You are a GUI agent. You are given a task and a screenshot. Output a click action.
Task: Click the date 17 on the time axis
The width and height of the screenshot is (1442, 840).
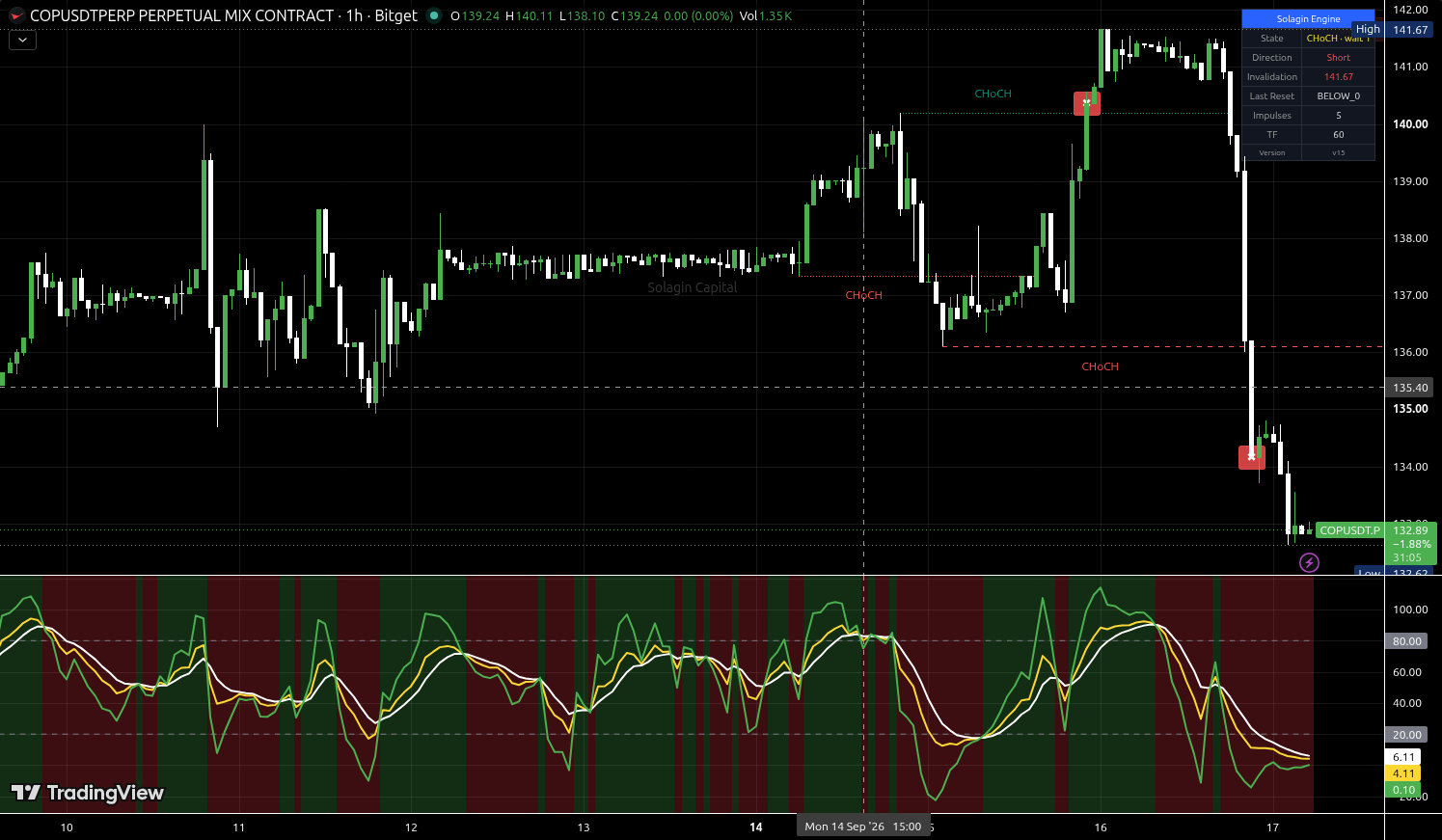click(1273, 827)
